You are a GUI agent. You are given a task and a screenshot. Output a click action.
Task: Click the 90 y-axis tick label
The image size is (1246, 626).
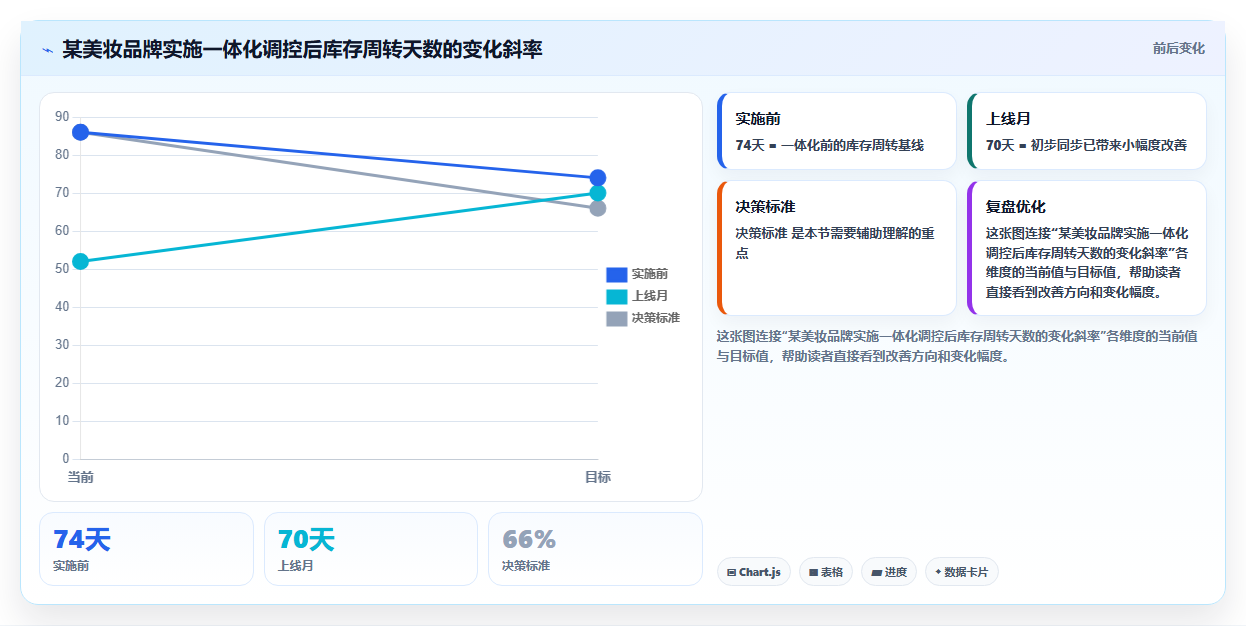62,117
